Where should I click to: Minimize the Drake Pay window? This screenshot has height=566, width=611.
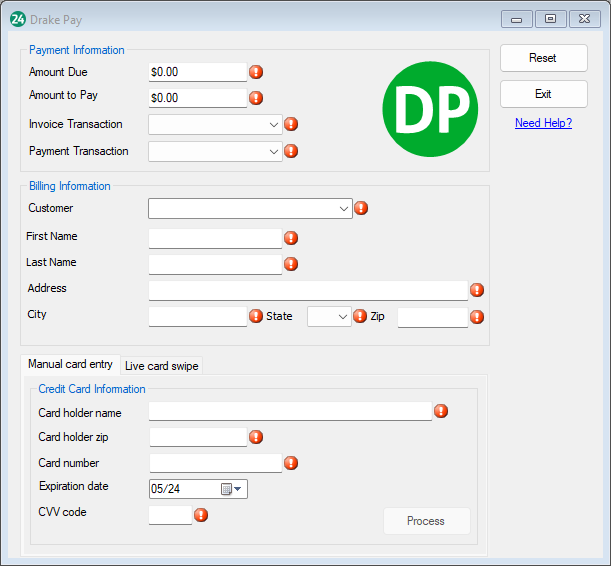(x=516, y=19)
